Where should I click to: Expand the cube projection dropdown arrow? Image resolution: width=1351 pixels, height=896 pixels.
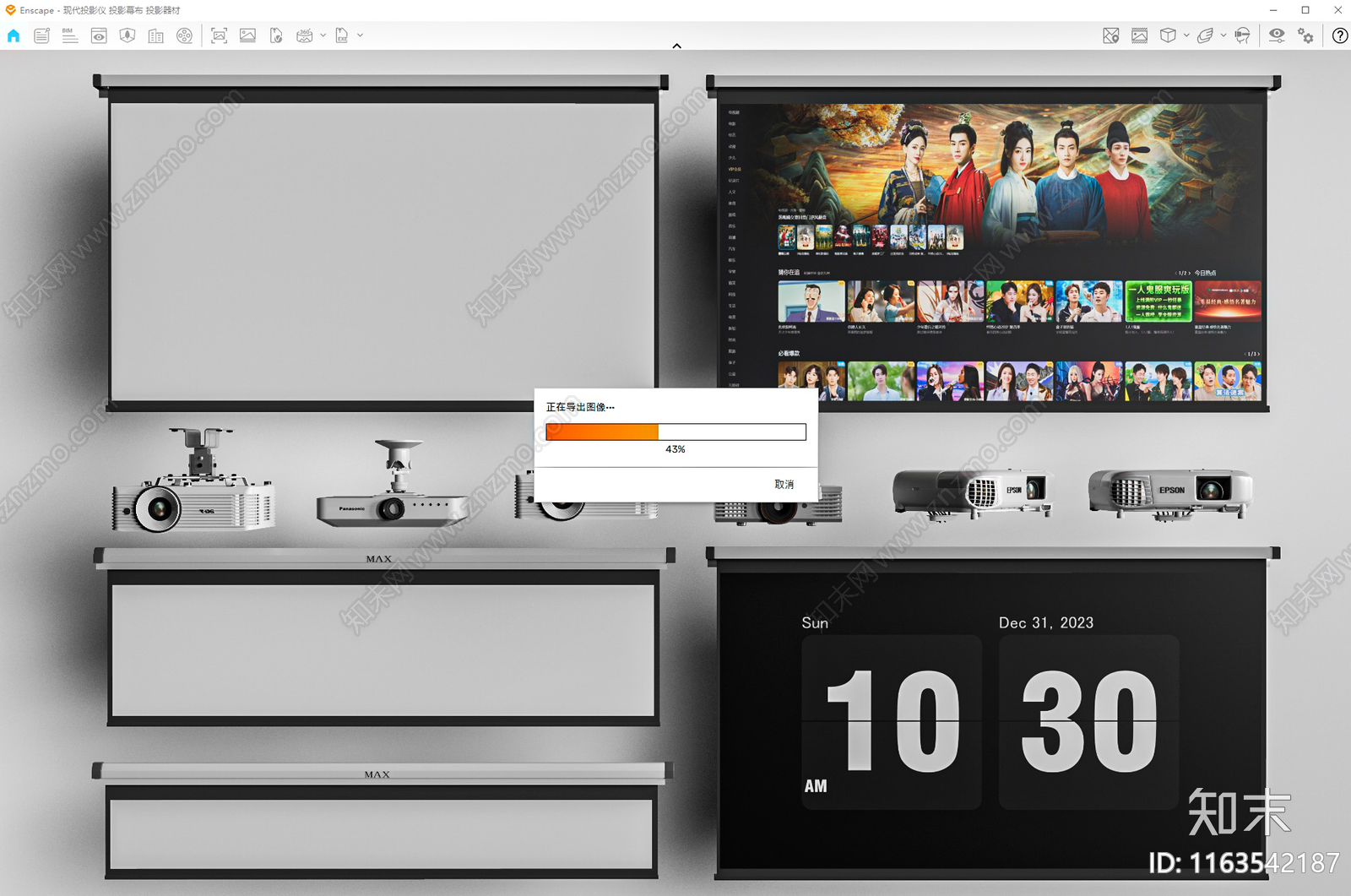pyautogui.click(x=1186, y=35)
